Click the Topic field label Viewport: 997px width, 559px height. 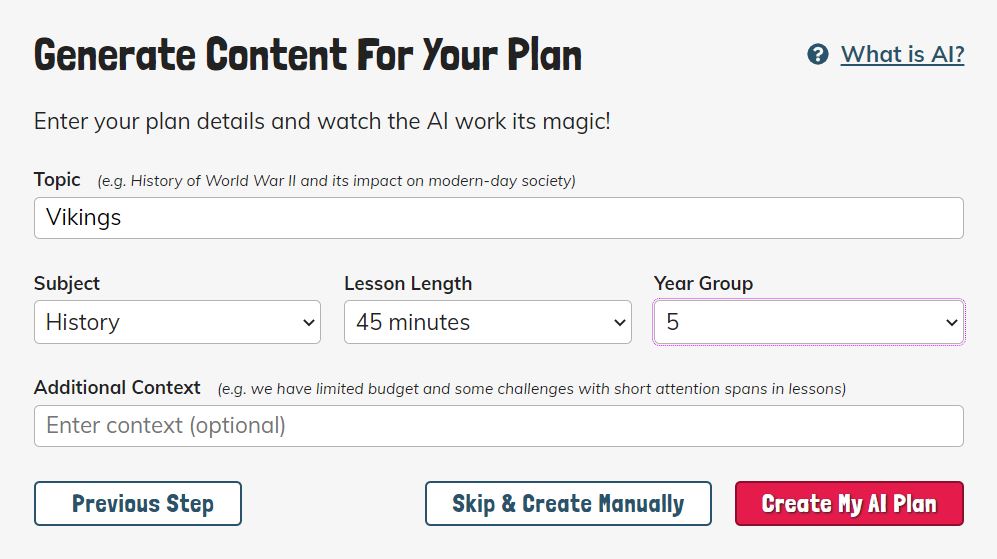click(x=57, y=180)
